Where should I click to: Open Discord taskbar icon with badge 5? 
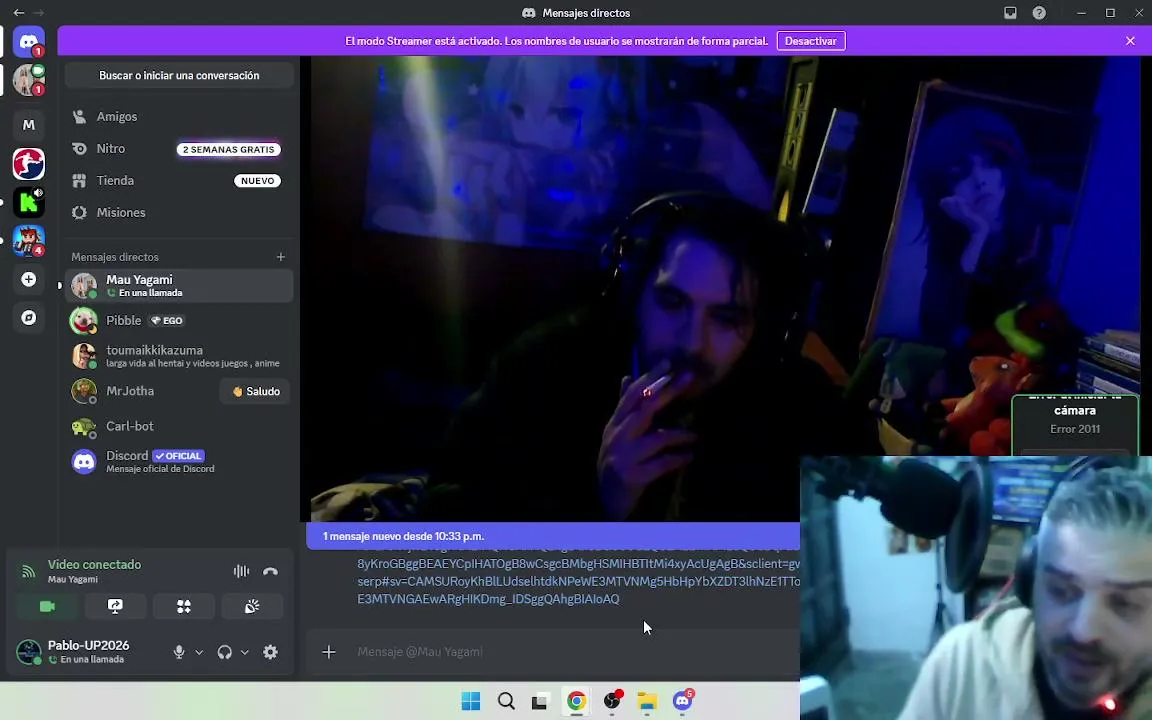click(683, 701)
